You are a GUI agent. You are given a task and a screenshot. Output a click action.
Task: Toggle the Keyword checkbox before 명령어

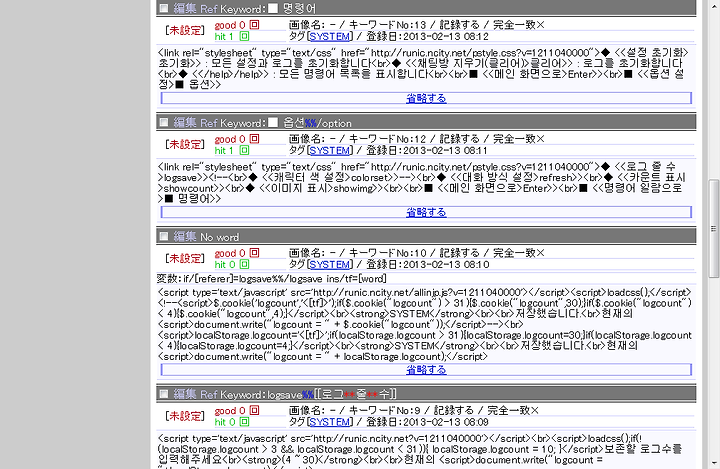pos(273,8)
